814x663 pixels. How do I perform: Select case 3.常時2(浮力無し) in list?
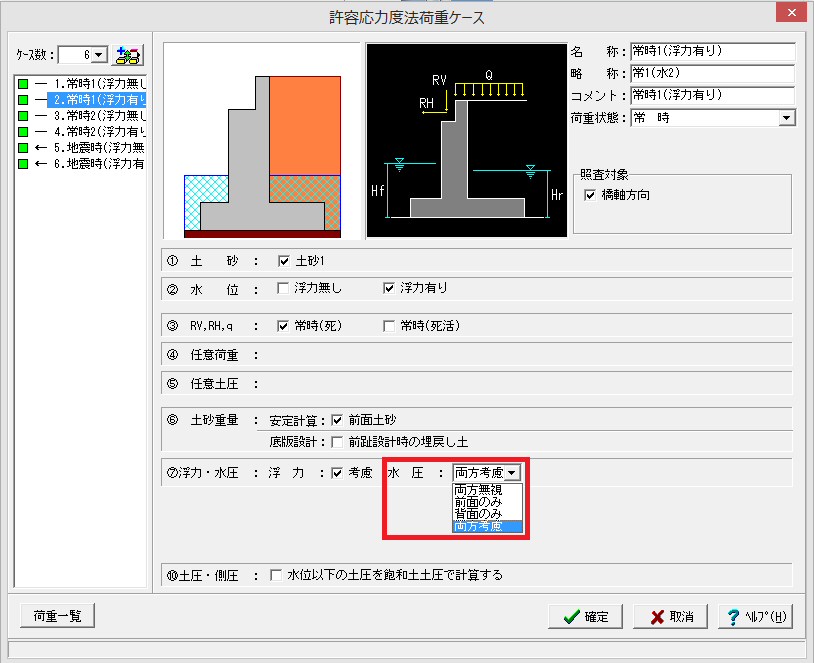coord(100,116)
